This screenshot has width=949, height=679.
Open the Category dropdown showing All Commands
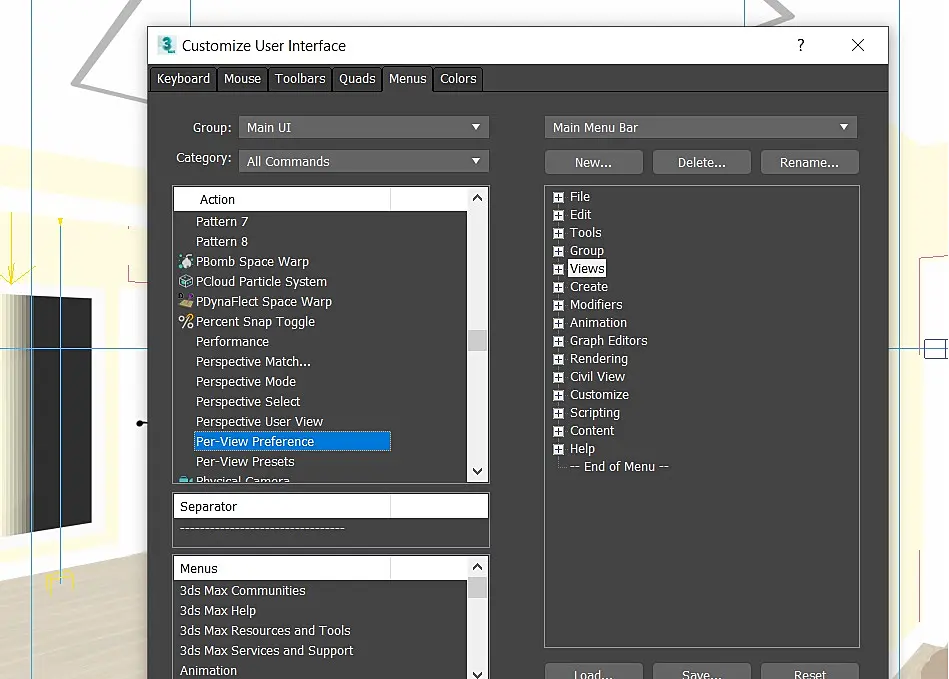(x=364, y=161)
